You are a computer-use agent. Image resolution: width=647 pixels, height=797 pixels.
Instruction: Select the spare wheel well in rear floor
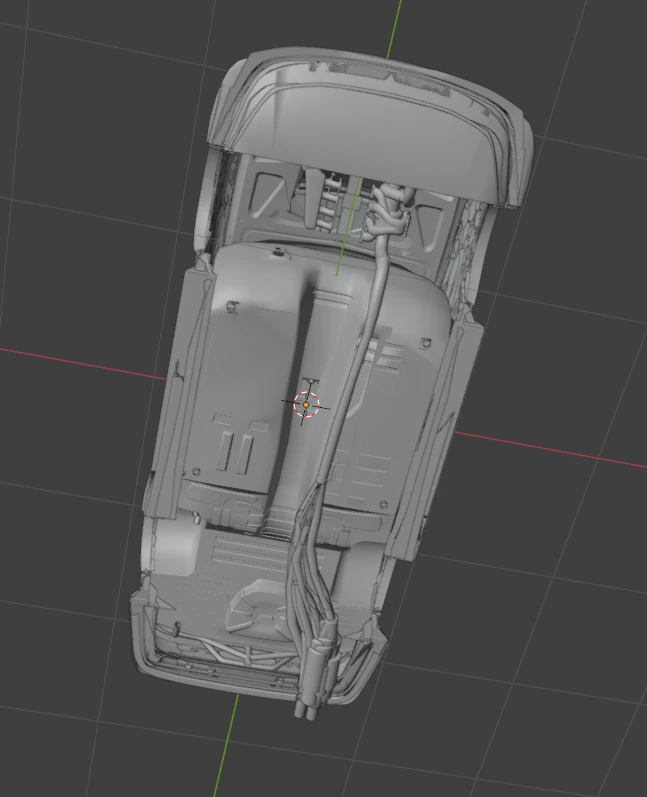click(x=254, y=608)
